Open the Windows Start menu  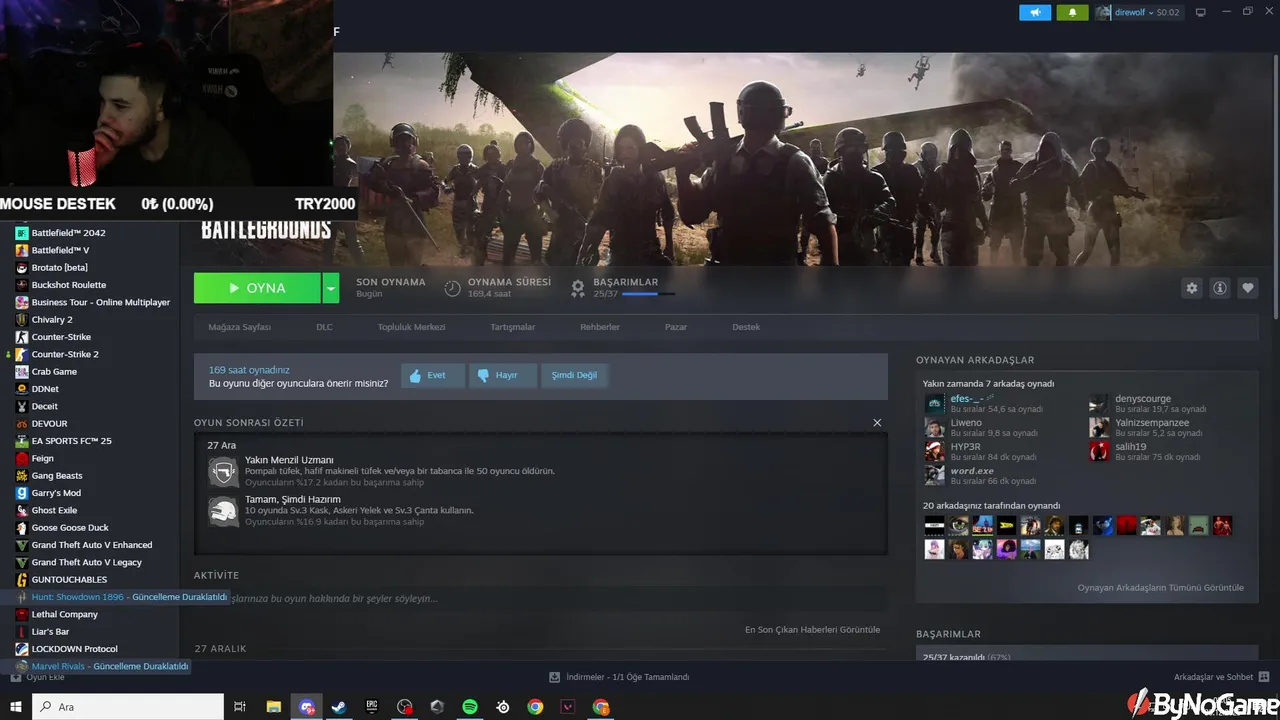point(15,707)
